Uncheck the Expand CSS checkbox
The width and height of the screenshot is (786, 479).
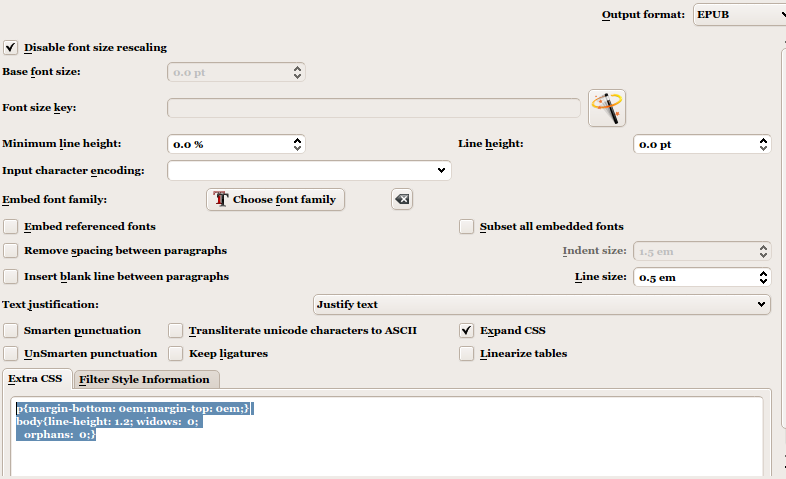pyautogui.click(x=467, y=330)
